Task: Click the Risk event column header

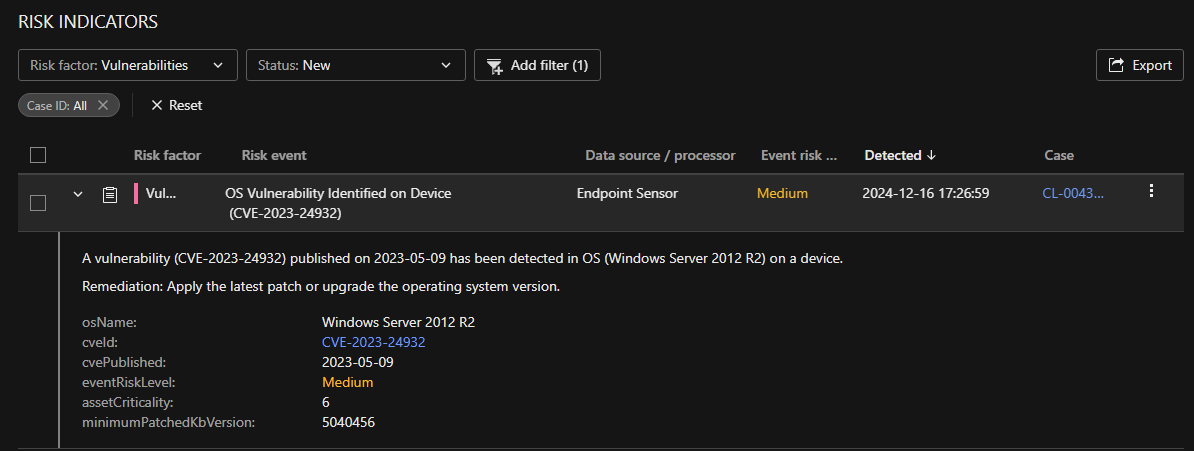Action: tap(274, 155)
